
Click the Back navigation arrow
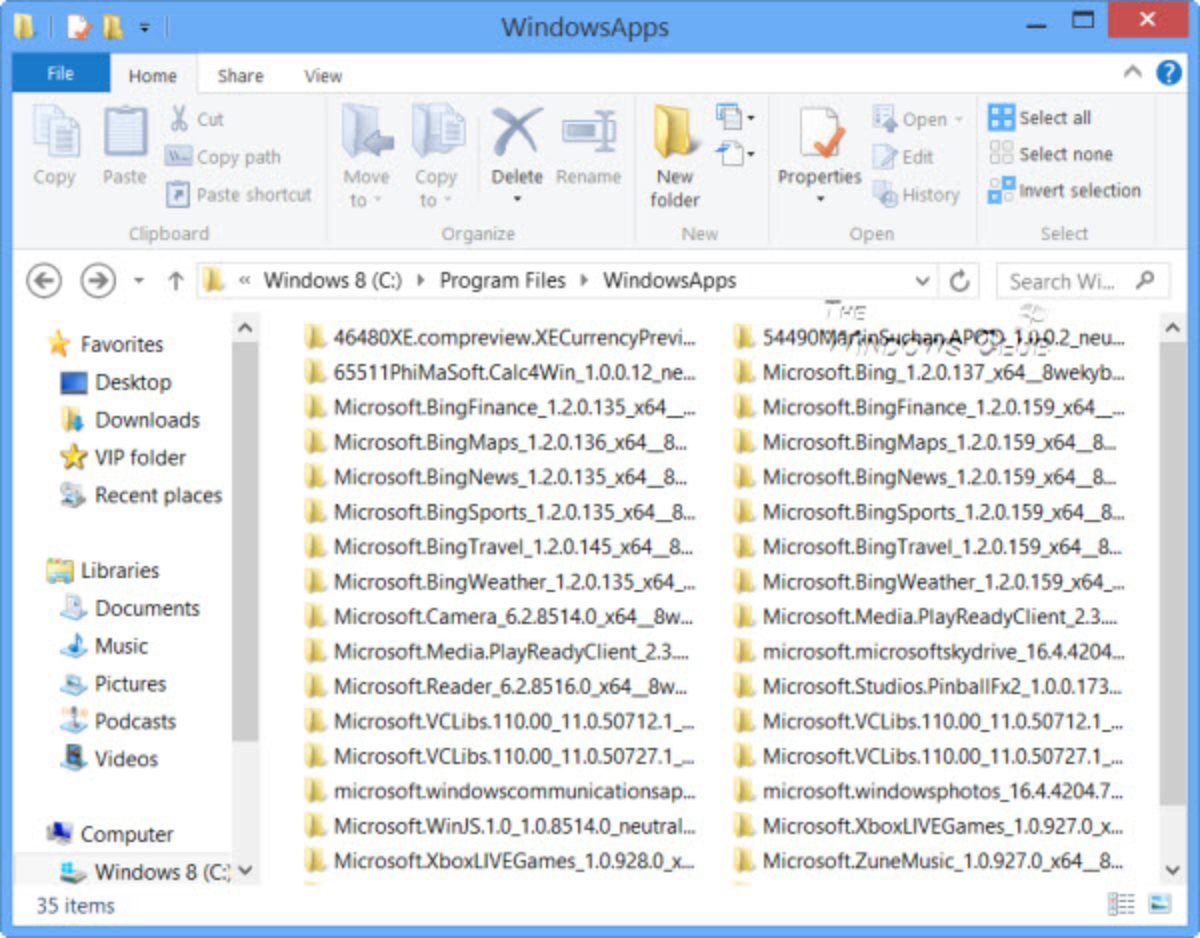point(43,281)
